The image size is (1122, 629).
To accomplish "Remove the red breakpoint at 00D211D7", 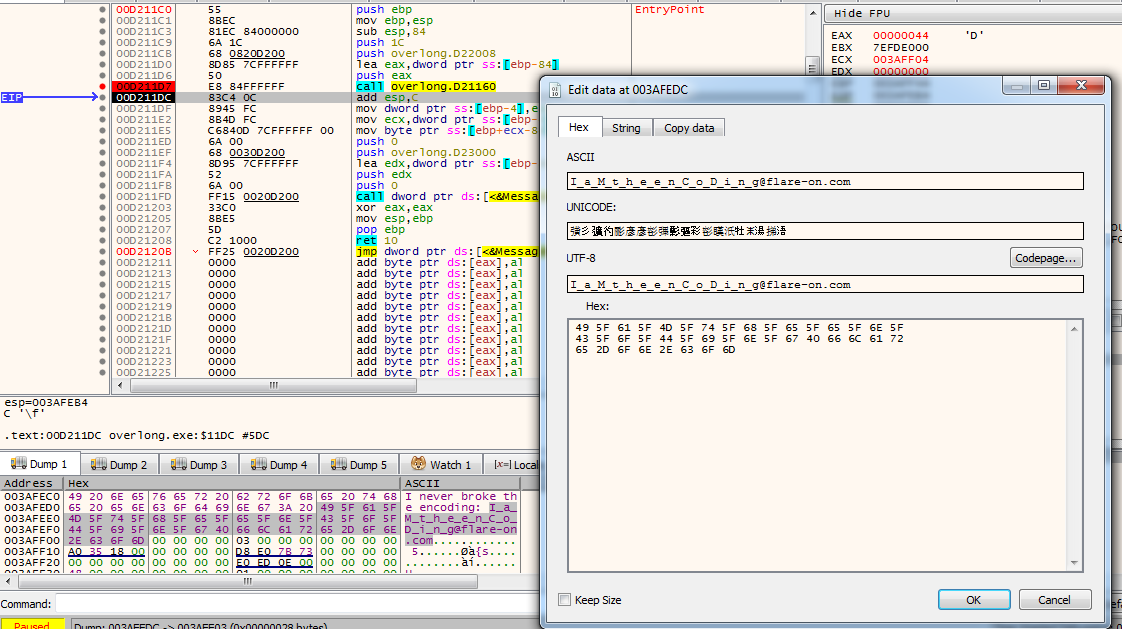I will 102,87.
